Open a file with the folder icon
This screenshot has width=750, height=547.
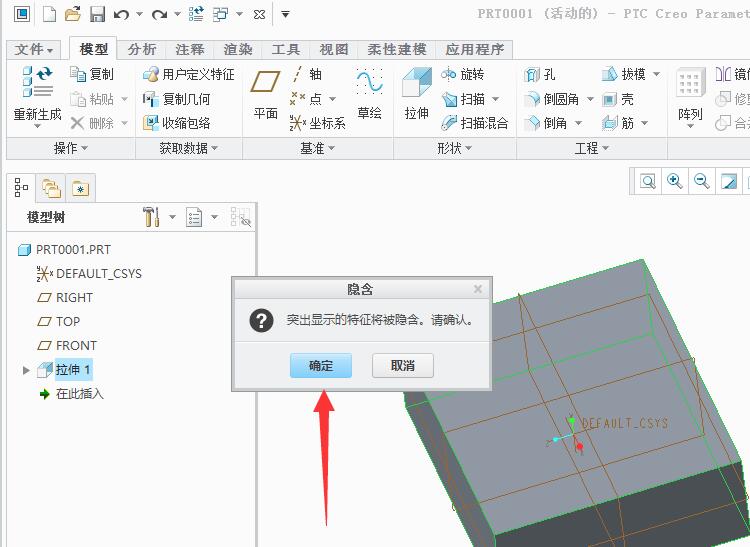73,14
